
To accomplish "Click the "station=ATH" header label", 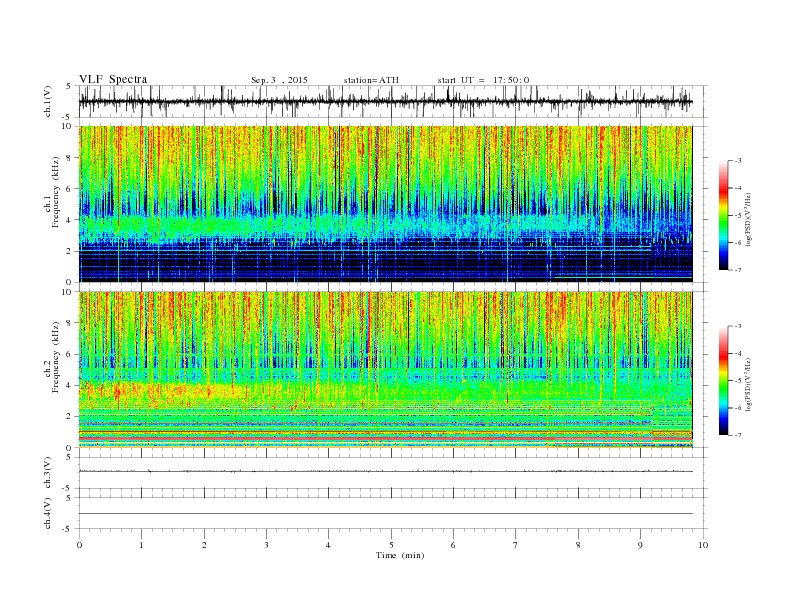I will (x=371, y=80).
